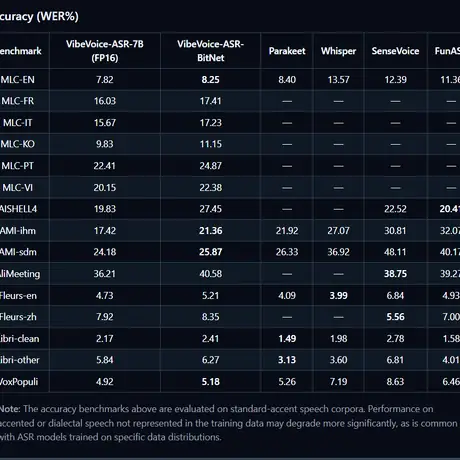Click the 3.13 Parakeet libri-other value

pos(287,360)
